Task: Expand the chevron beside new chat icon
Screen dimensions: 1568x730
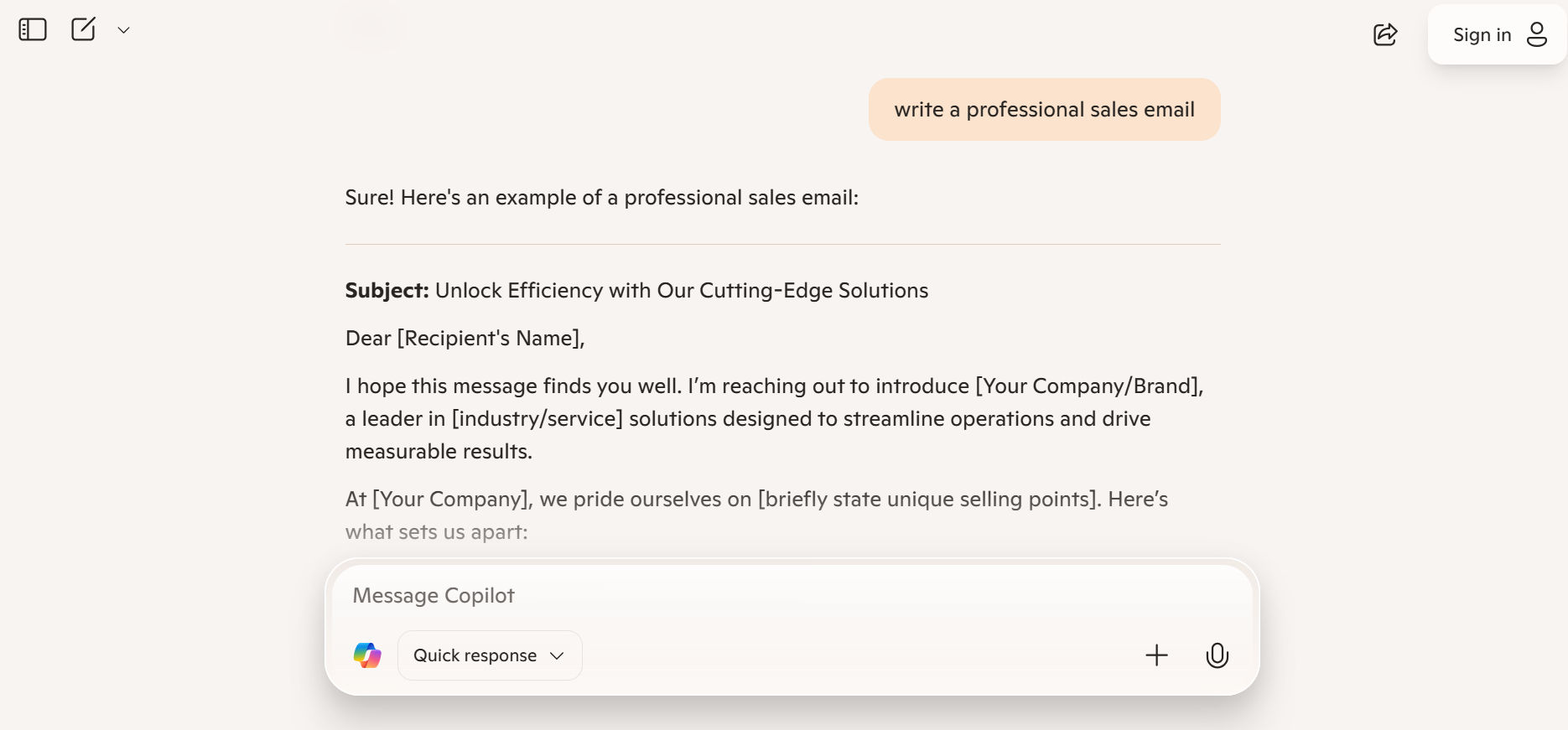Action: pyautogui.click(x=123, y=30)
